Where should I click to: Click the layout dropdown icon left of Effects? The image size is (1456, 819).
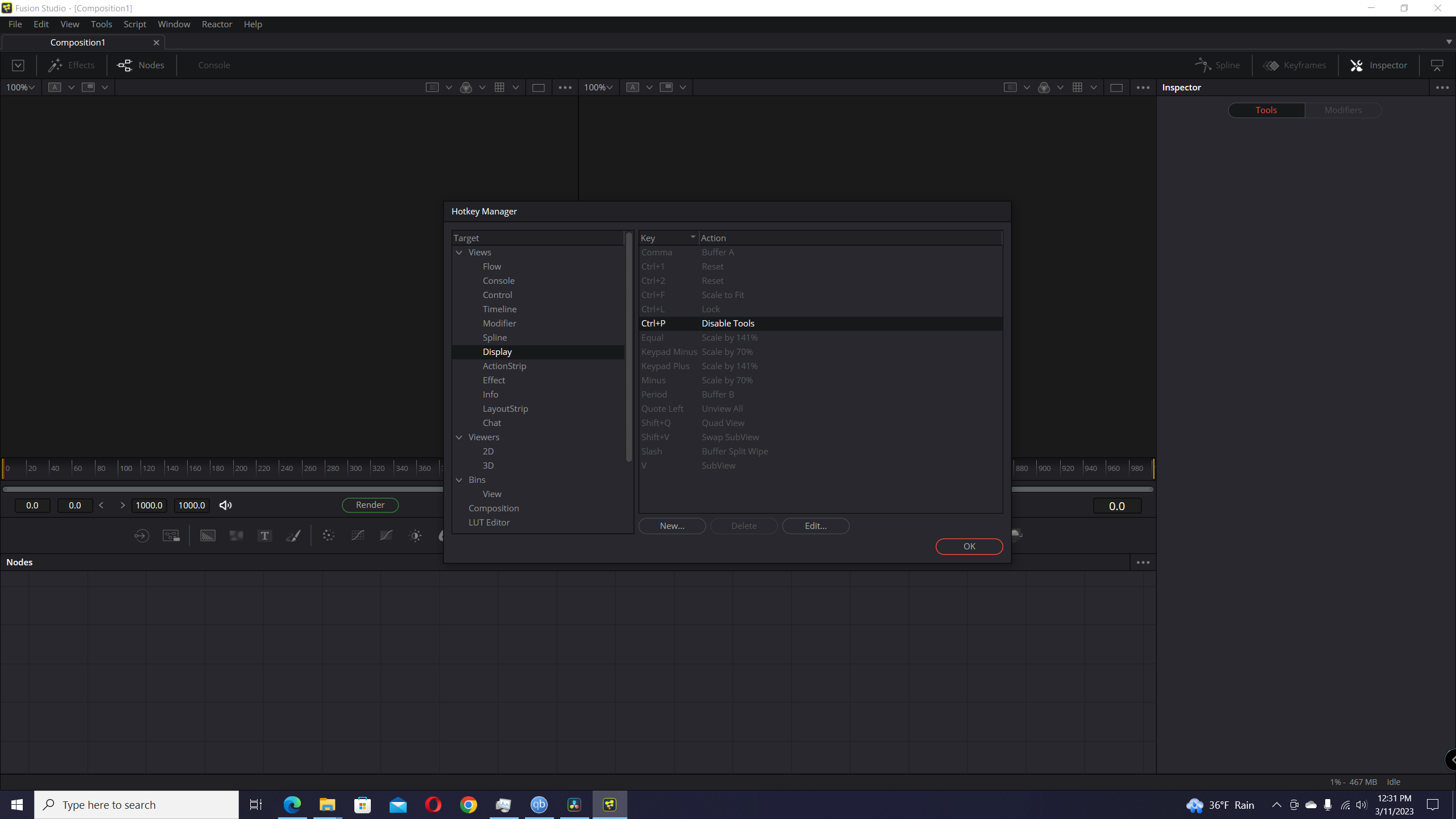click(x=18, y=65)
